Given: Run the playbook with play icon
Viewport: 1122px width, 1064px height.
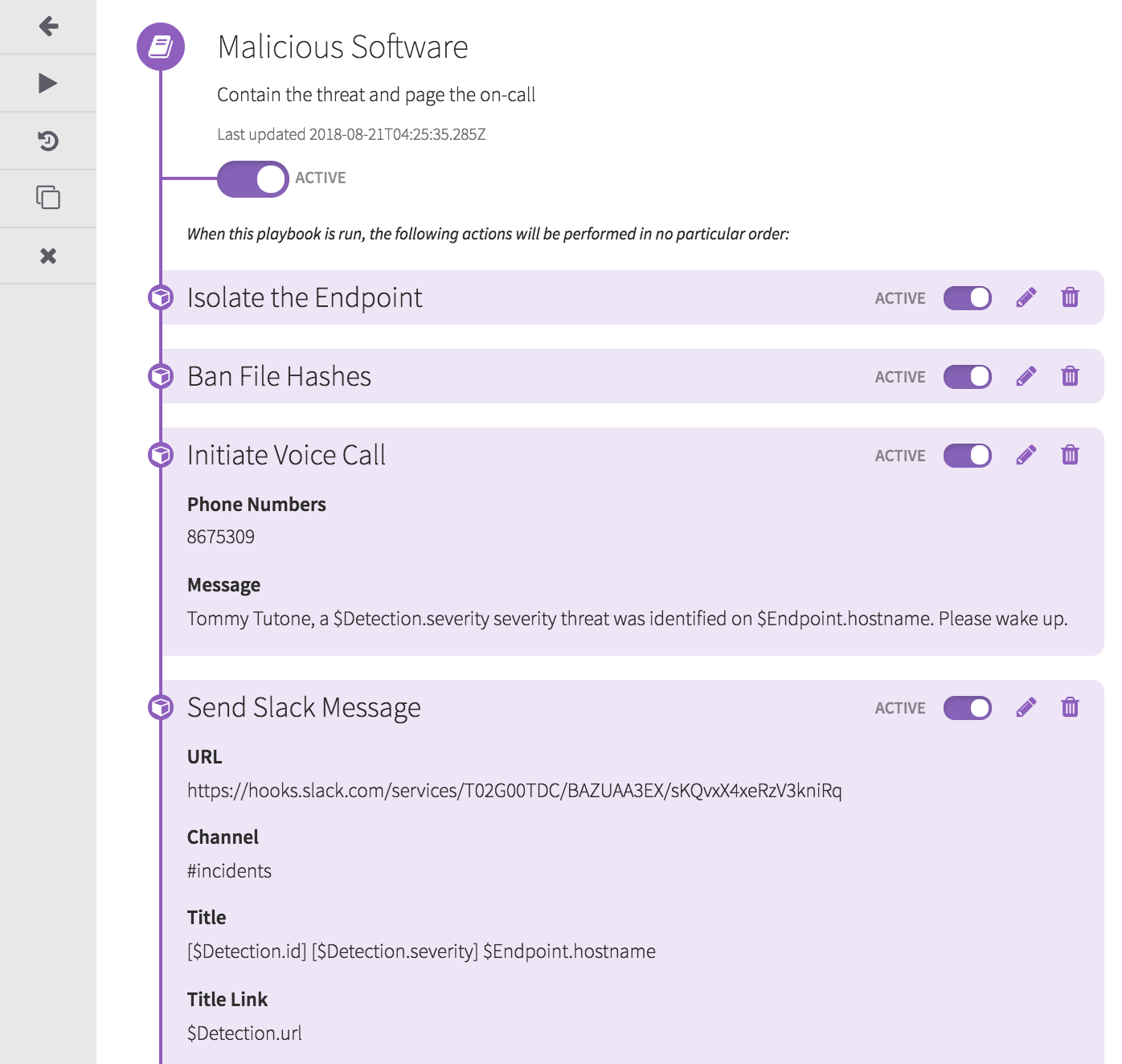Looking at the screenshot, I should [48, 84].
